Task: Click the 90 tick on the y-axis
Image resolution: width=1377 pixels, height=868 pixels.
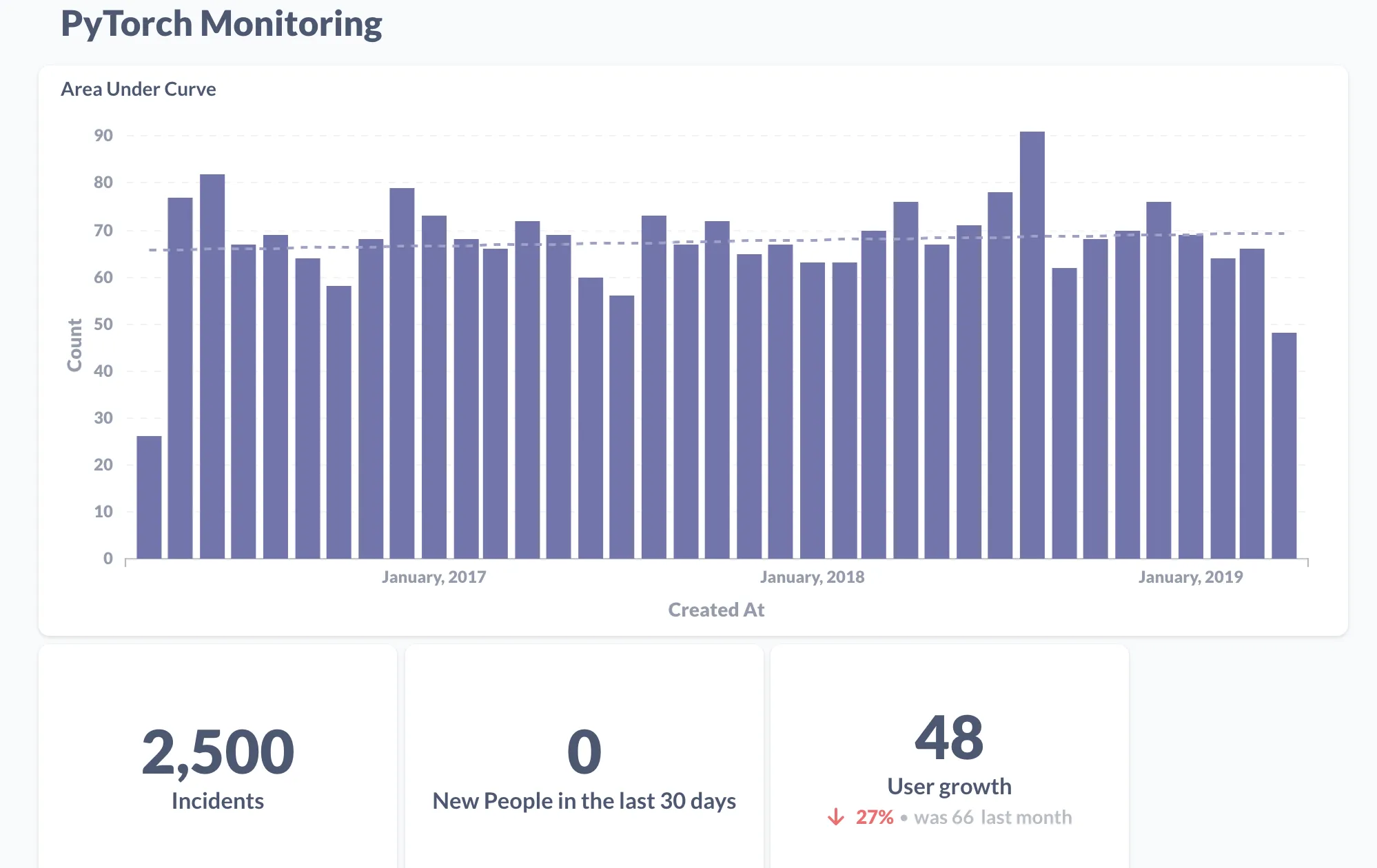Action: (103, 136)
